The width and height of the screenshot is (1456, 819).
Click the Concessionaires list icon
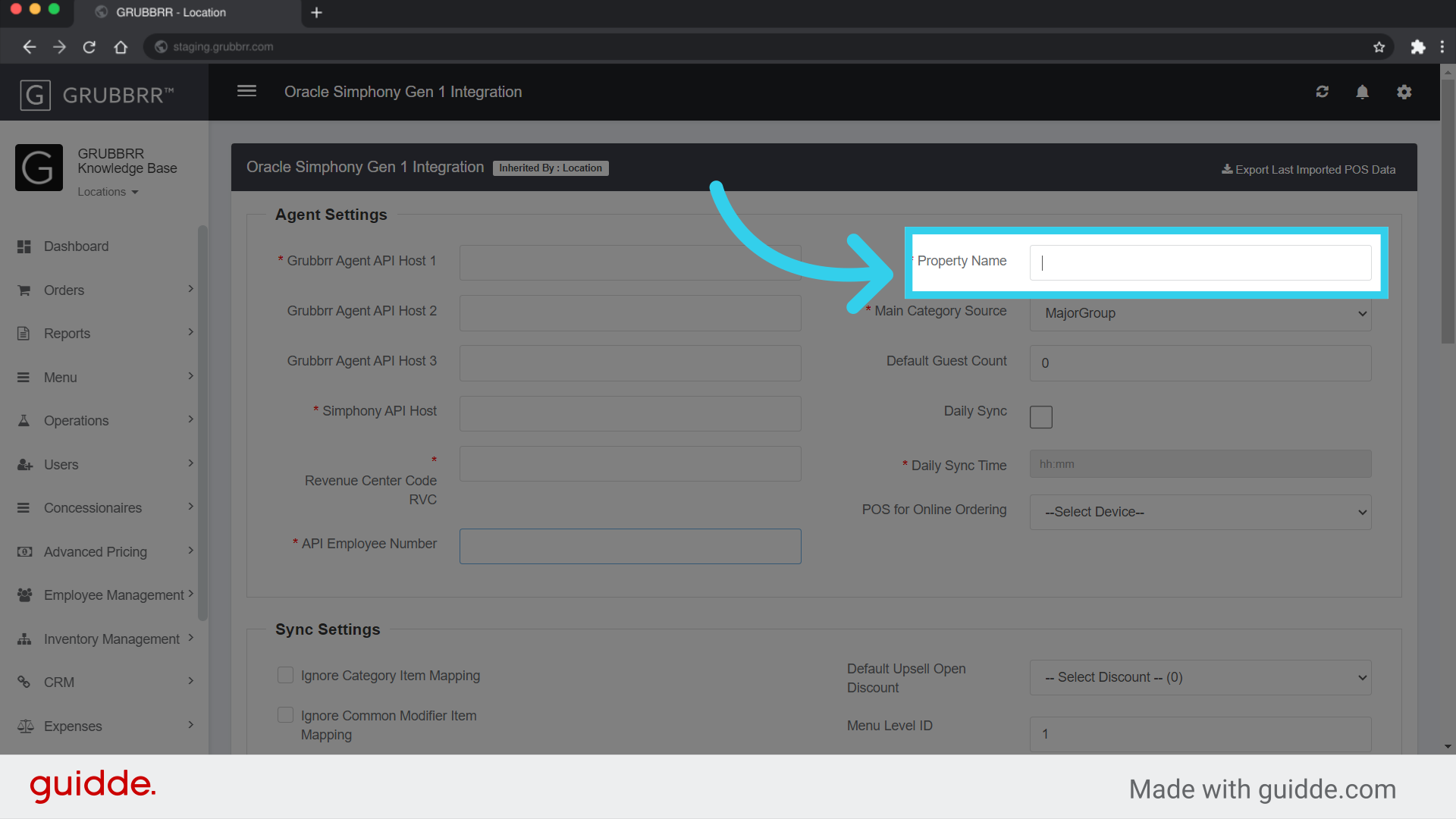click(x=24, y=508)
